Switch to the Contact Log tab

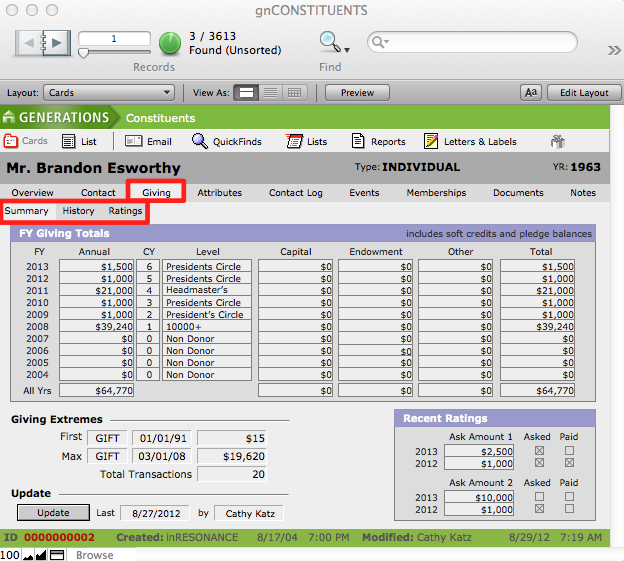295,193
